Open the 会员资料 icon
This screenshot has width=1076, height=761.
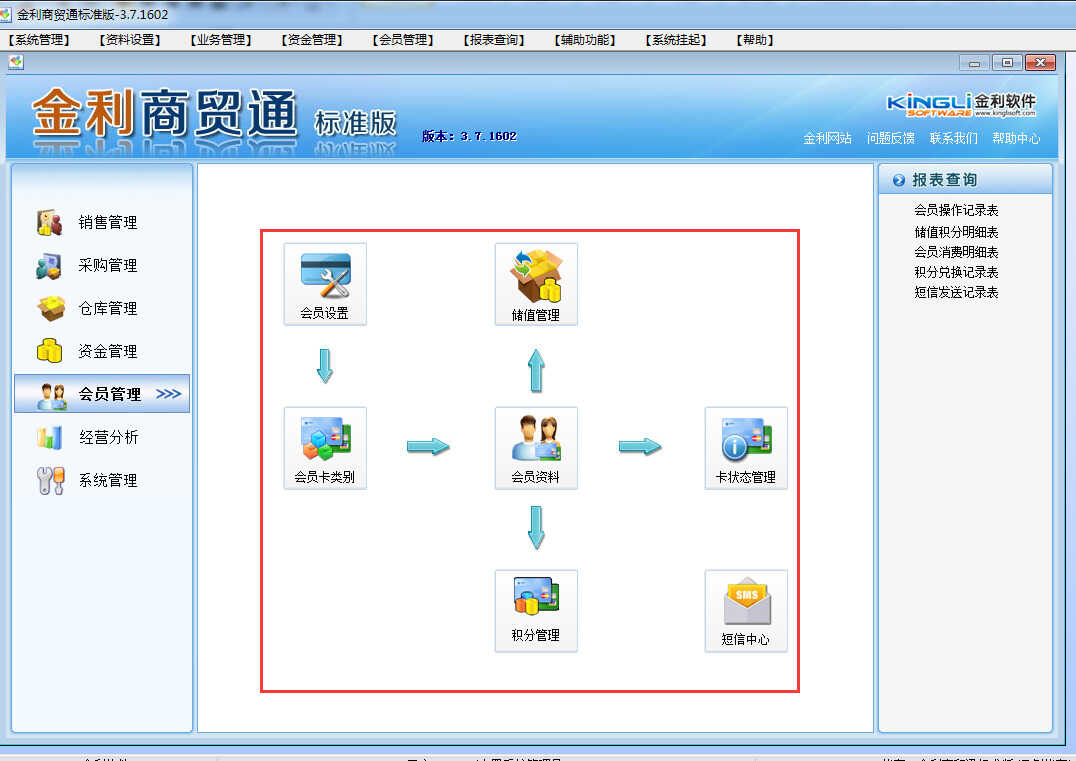[536, 447]
